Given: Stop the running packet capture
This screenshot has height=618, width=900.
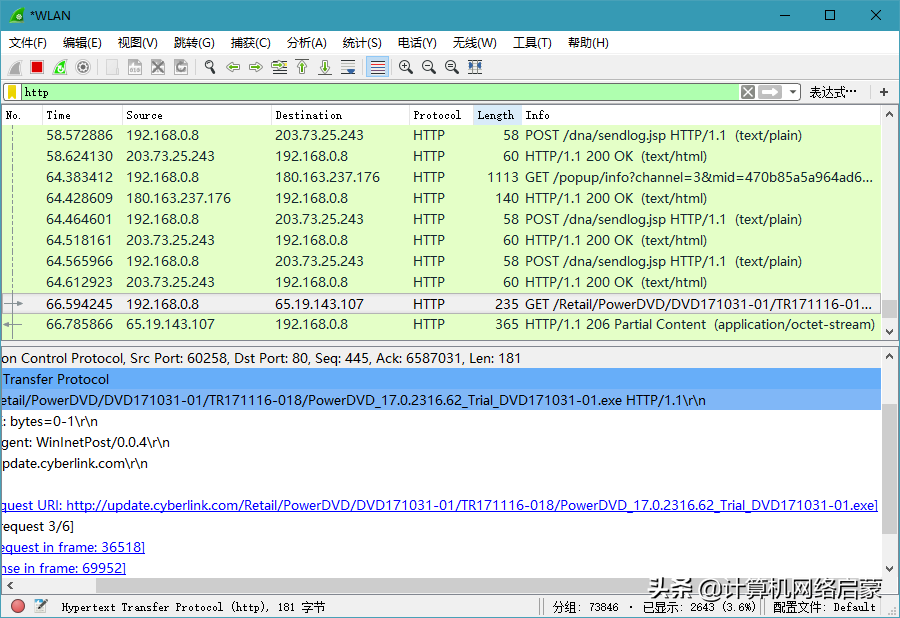Looking at the screenshot, I should [35, 67].
